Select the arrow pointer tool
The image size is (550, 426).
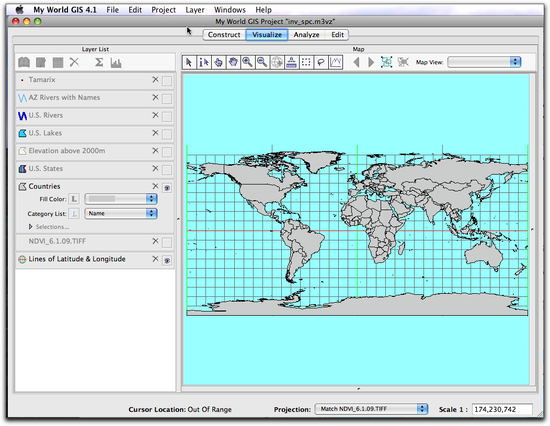click(189, 62)
